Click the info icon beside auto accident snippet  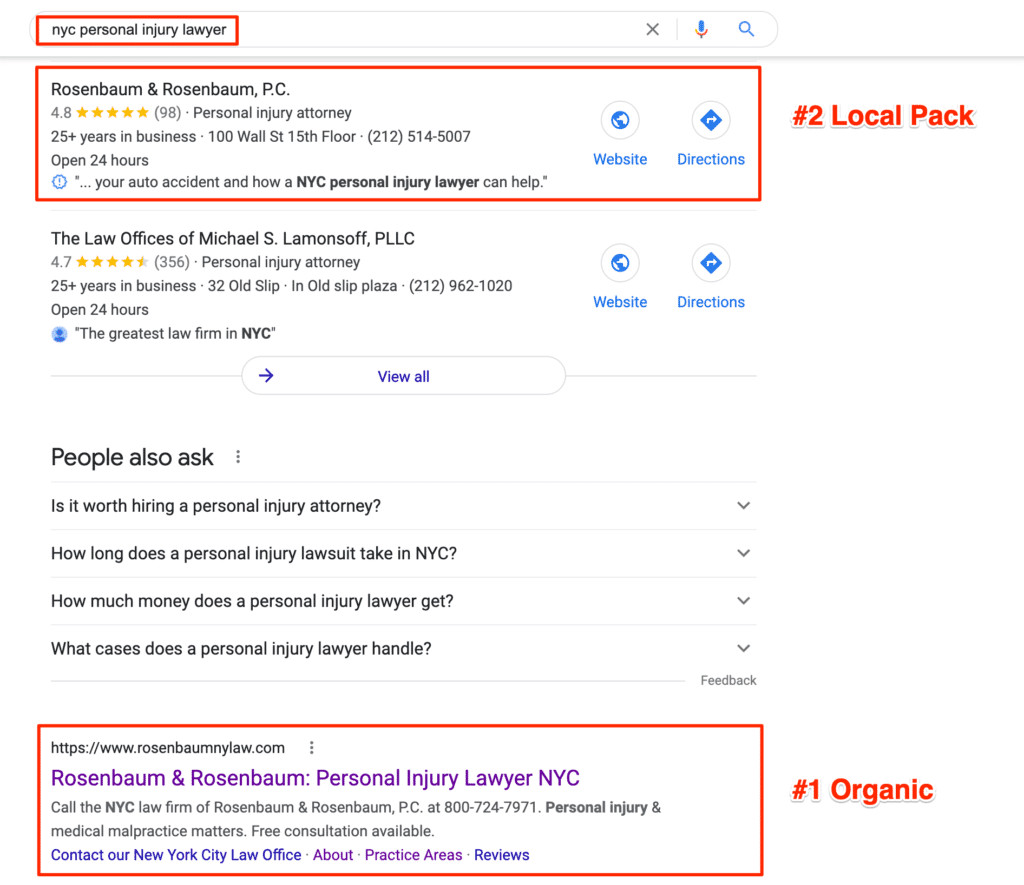pyautogui.click(x=59, y=182)
